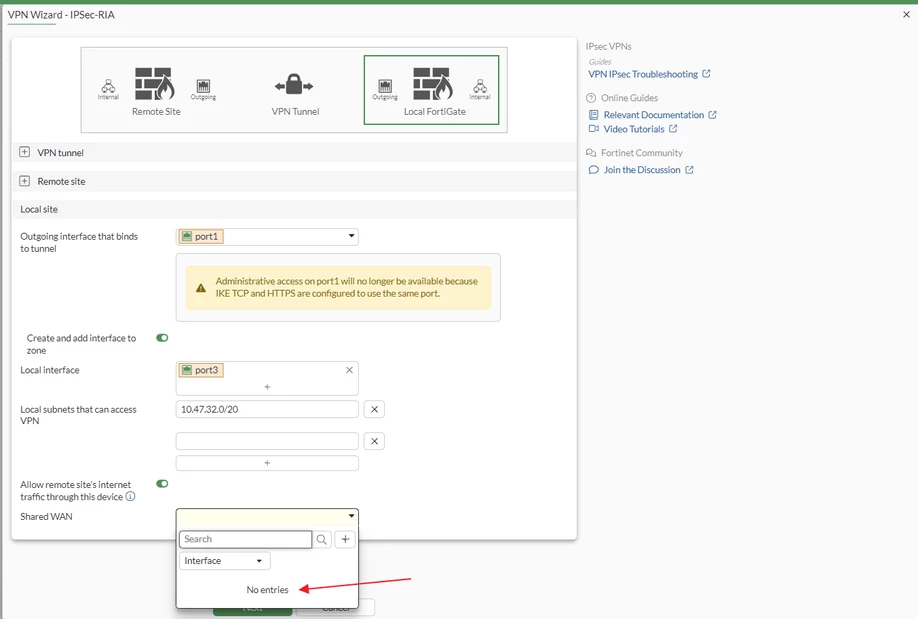Delete the 10.47.32.0/20 subnet entry

pos(374,409)
